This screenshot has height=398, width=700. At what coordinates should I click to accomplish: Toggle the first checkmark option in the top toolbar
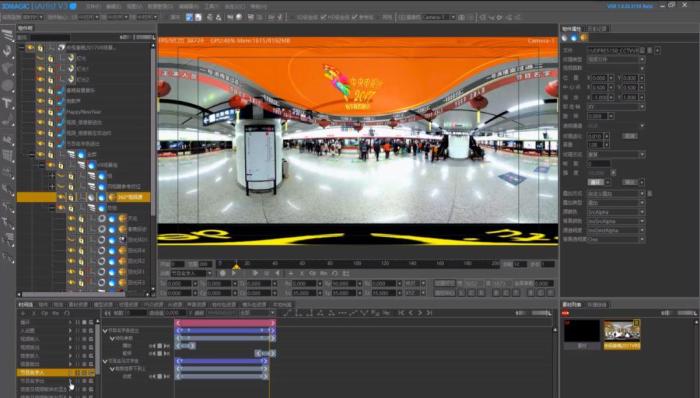coord(324,17)
